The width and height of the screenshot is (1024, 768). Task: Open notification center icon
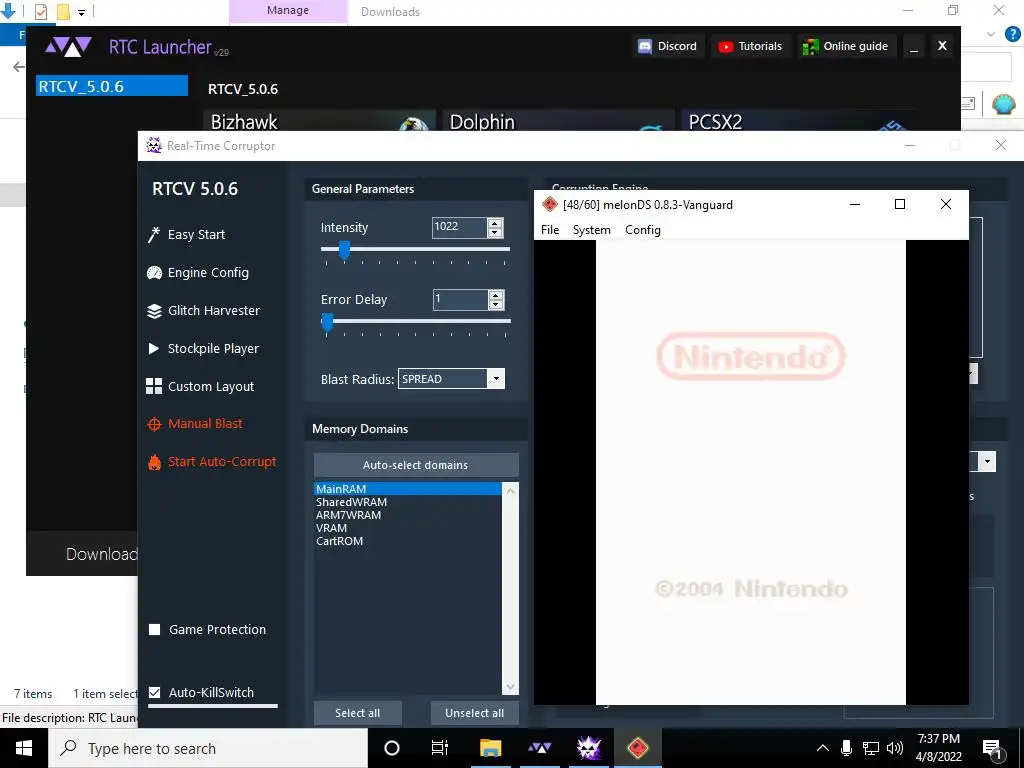click(x=992, y=749)
